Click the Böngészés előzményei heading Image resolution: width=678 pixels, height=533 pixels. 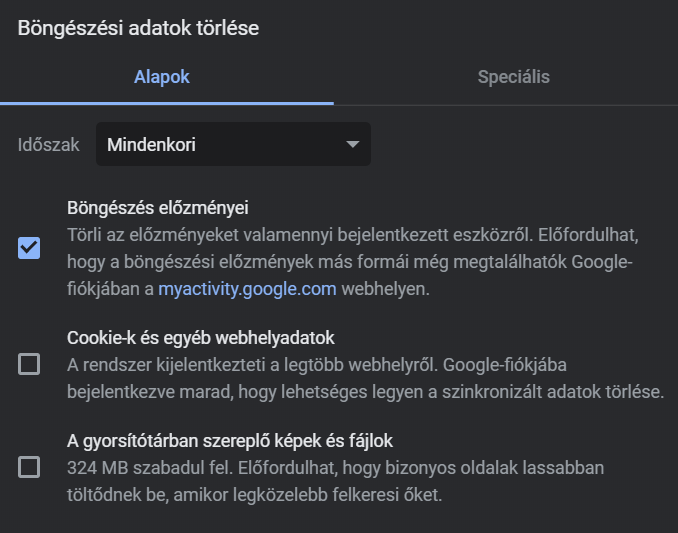click(x=158, y=208)
